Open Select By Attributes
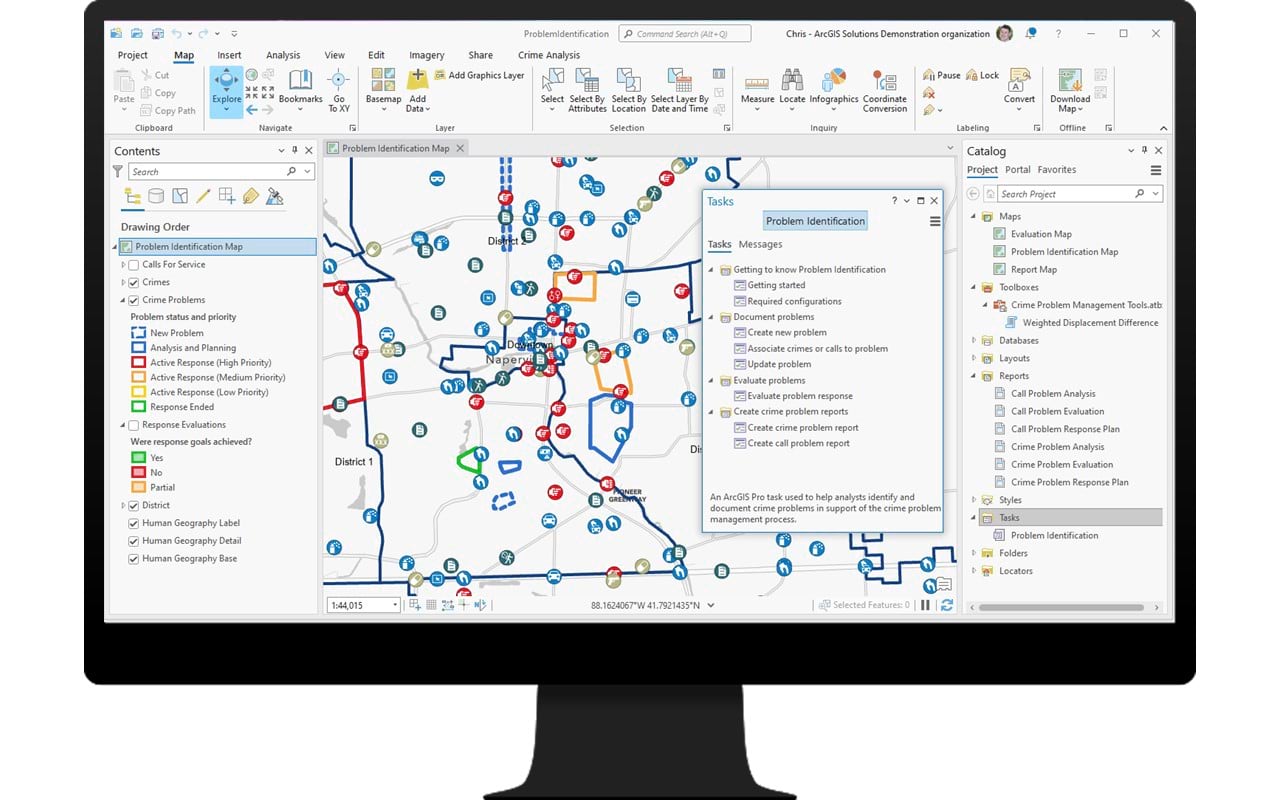Image resolution: width=1280 pixels, height=800 pixels. (x=587, y=88)
